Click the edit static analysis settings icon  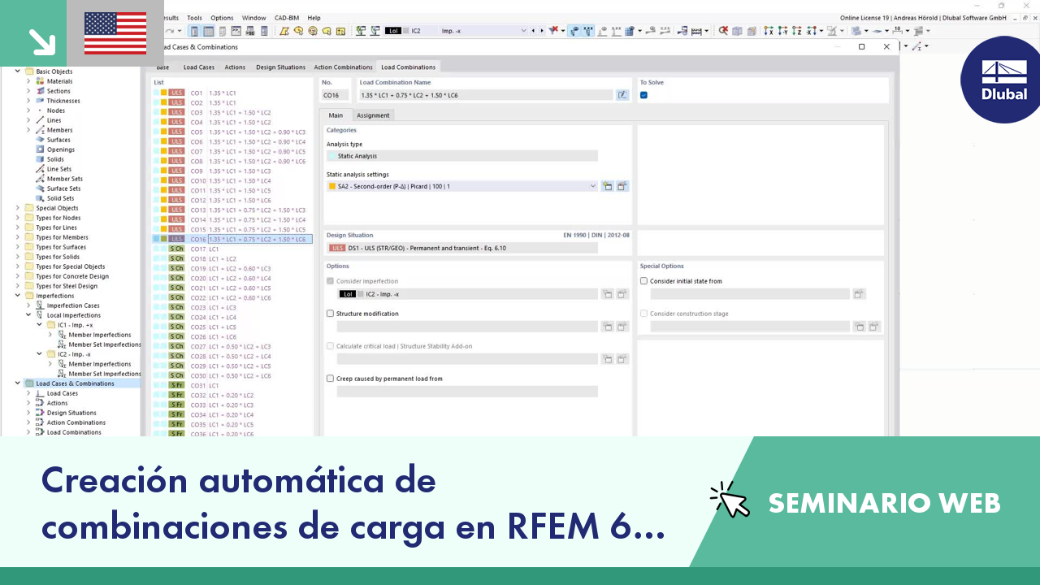coord(622,186)
